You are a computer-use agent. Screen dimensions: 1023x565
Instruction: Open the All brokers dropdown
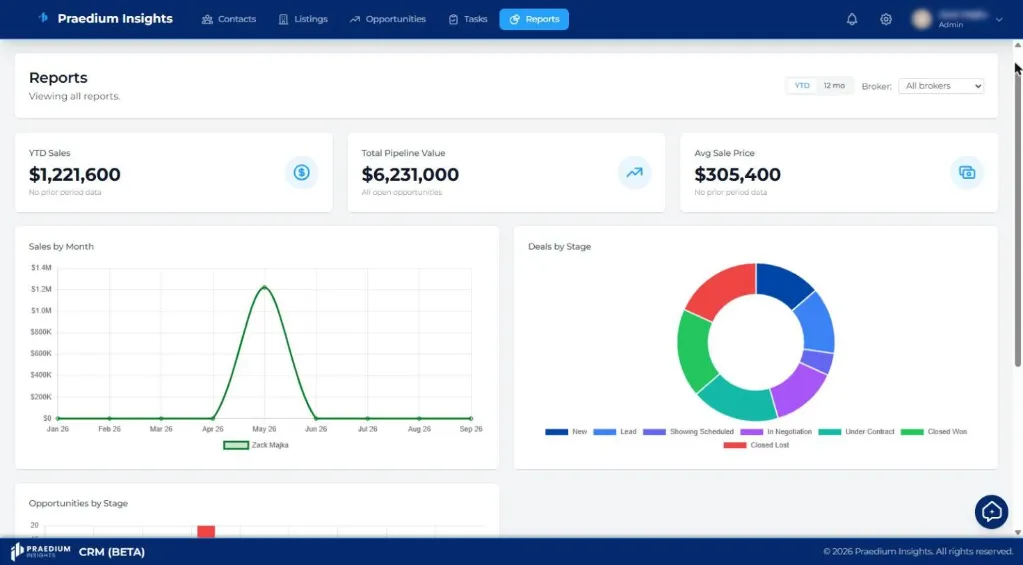(x=941, y=86)
